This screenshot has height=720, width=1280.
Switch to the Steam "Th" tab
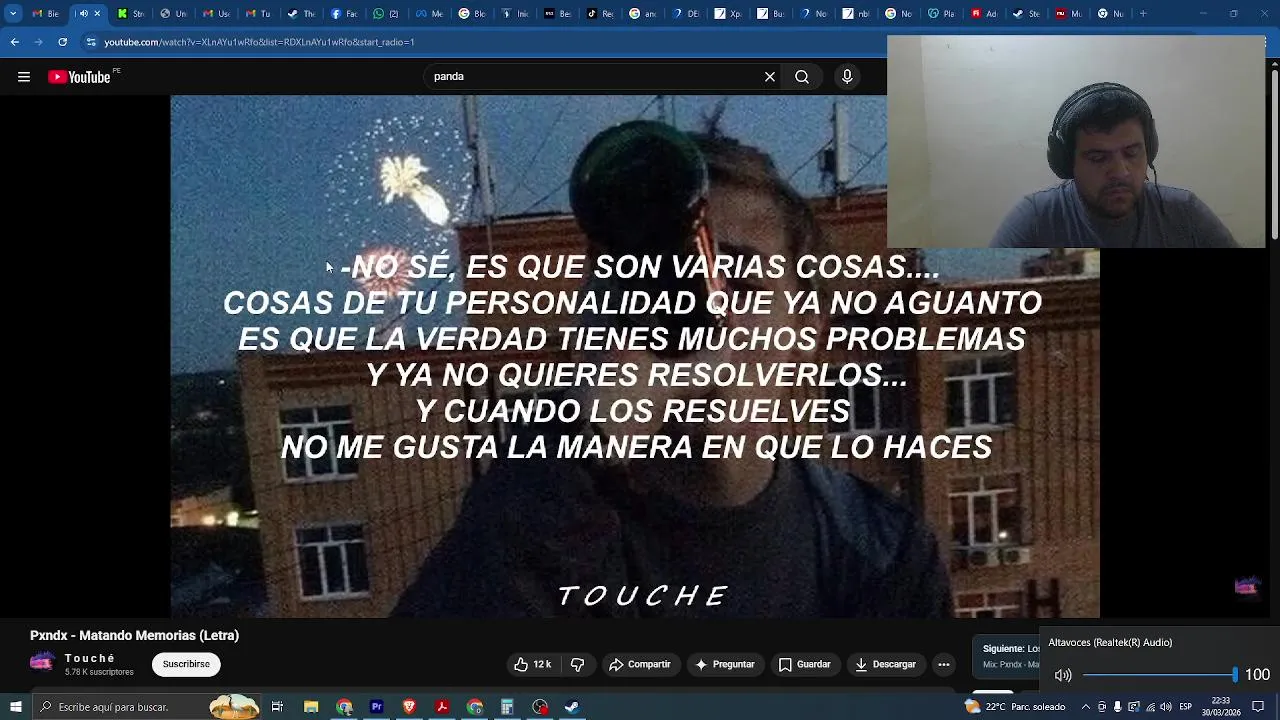coord(301,14)
